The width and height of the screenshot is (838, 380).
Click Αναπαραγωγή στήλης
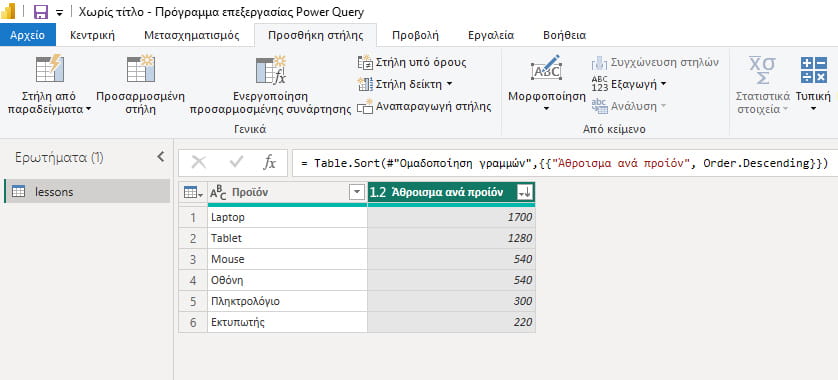point(424,106)
